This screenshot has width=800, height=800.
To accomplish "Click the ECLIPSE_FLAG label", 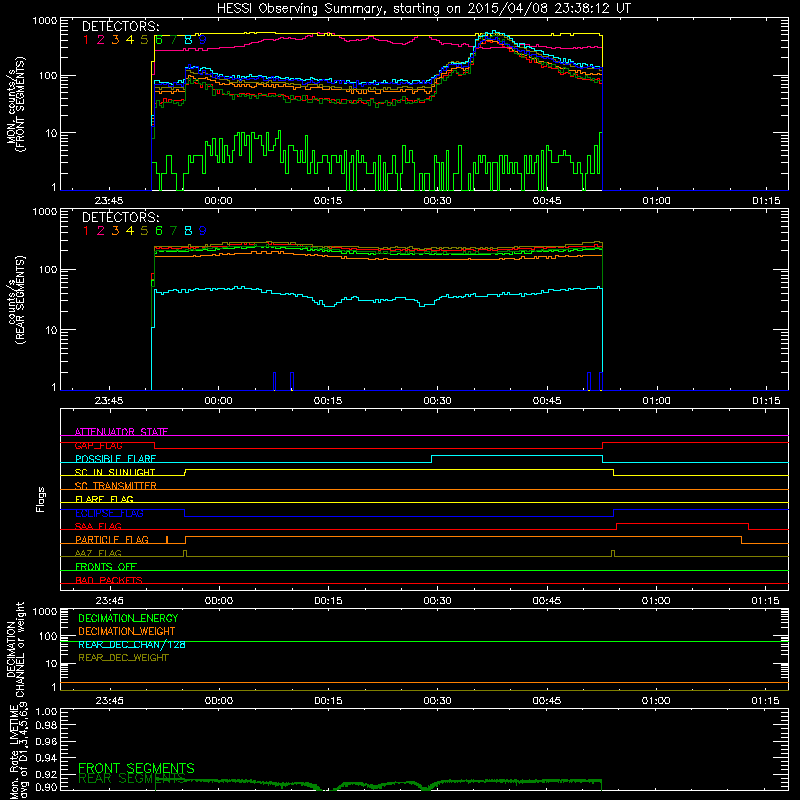I will click(109, 513).
